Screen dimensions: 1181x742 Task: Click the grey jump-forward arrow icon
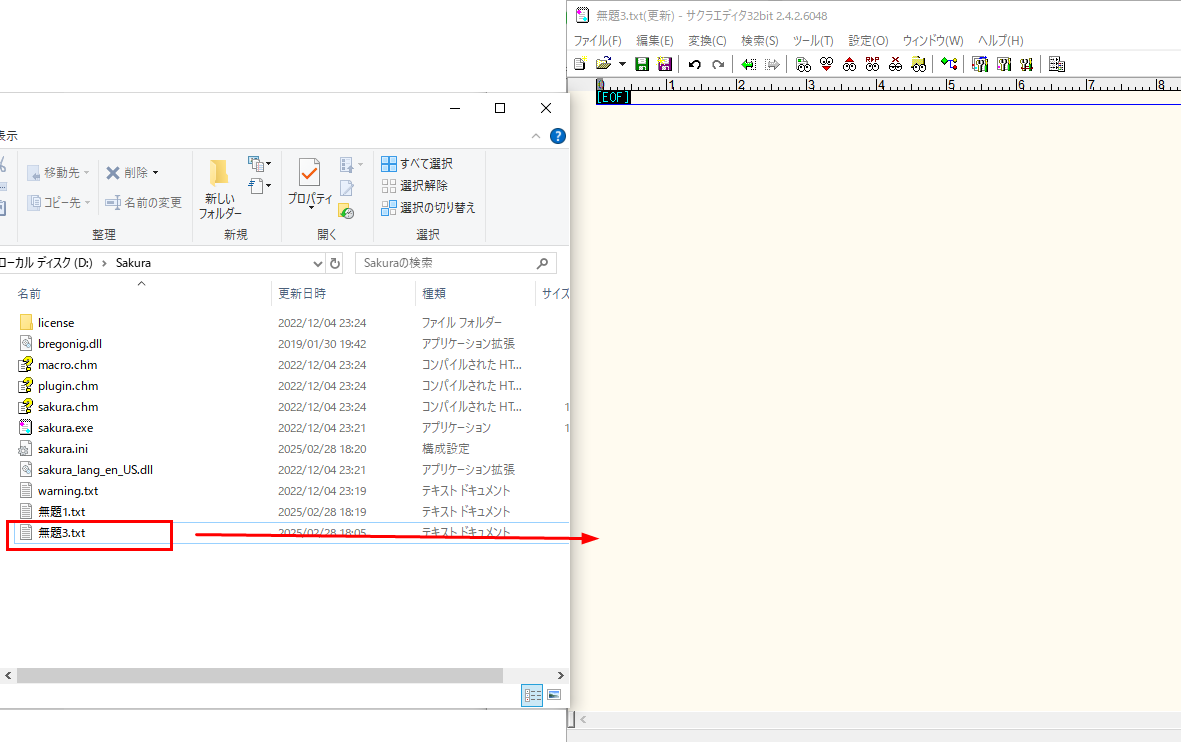(x=772, y=64)
